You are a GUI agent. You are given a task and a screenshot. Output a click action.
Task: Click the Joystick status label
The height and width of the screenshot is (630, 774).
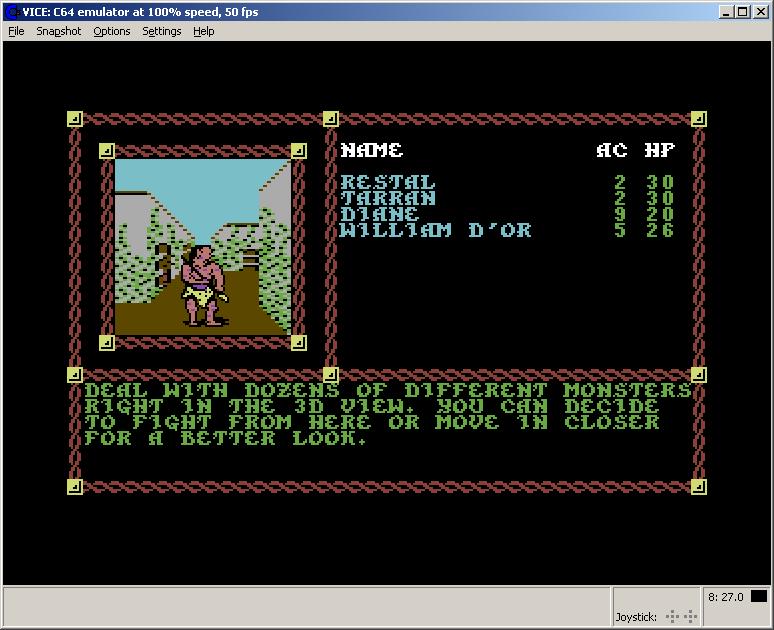coord(636,617)
